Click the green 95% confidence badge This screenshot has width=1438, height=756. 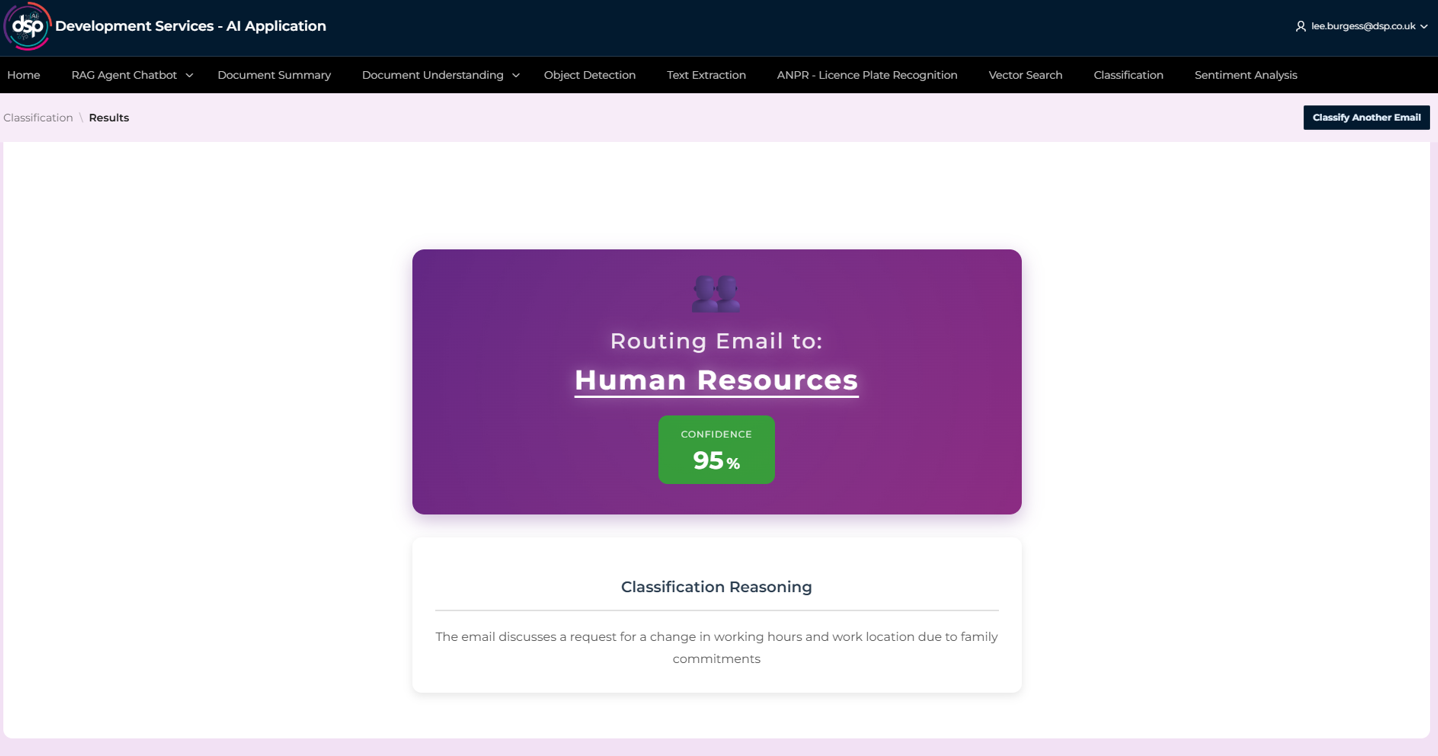(716, 450)
